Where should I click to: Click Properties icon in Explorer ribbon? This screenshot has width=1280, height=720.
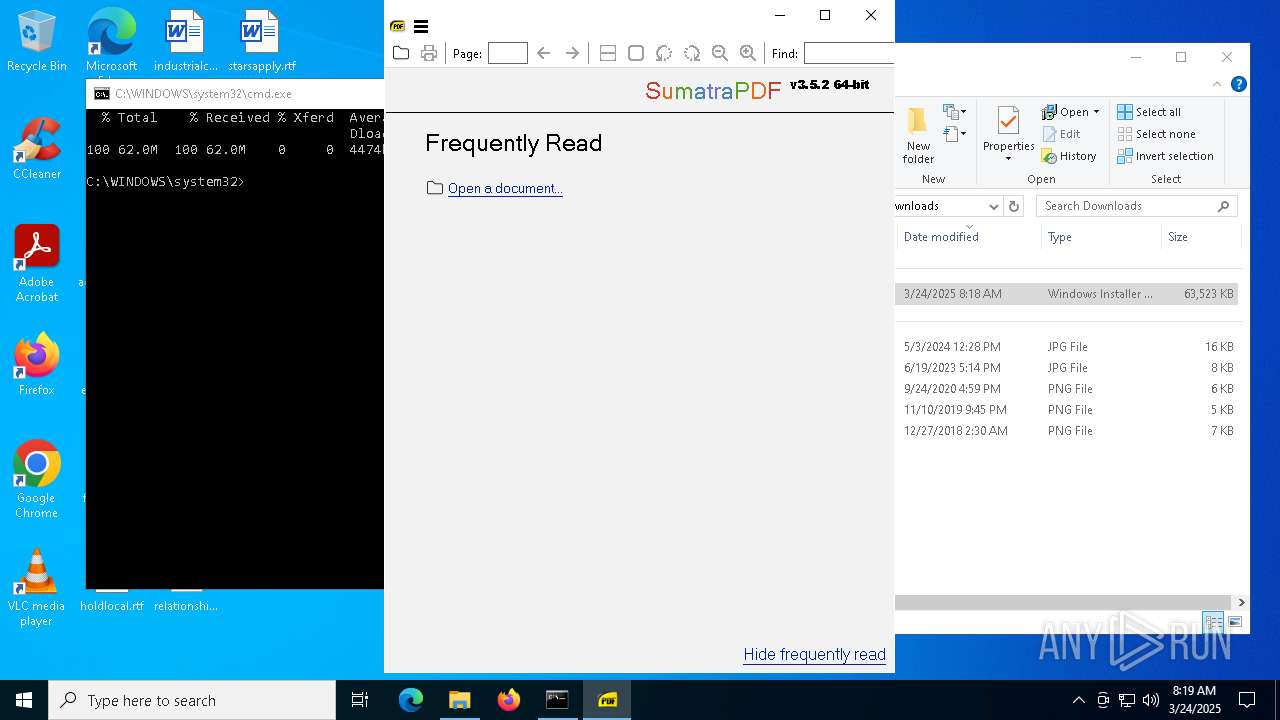click(1008, 121)
